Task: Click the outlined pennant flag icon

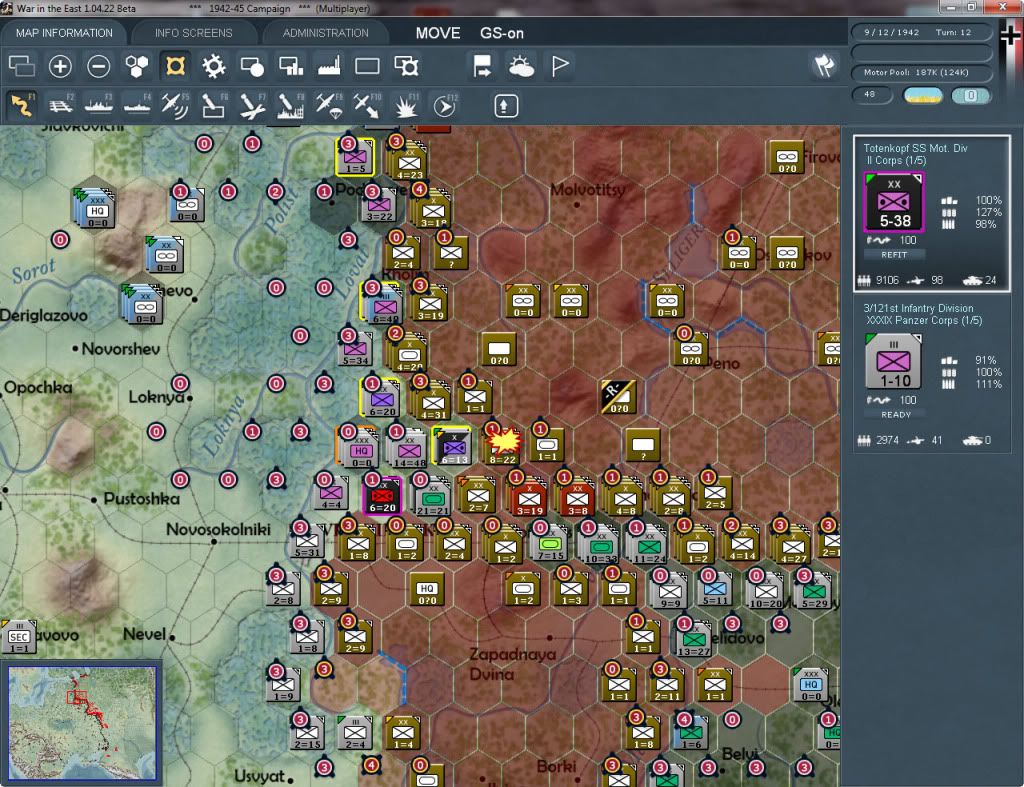Action: pyautogui.click(x=560, y=66)
